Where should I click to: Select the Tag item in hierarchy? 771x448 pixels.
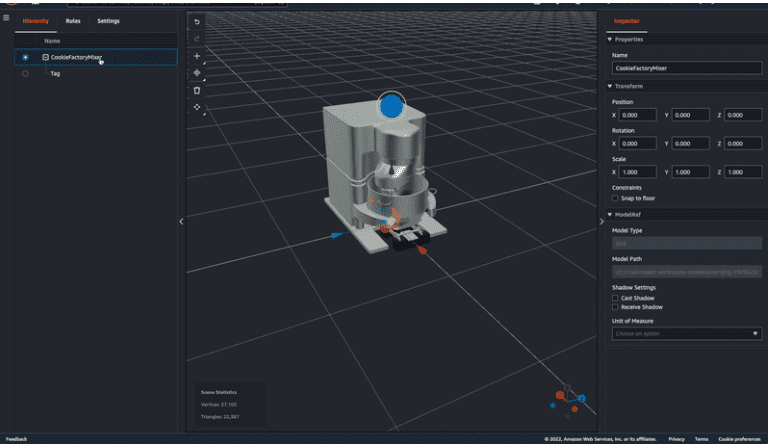[55, 74]
